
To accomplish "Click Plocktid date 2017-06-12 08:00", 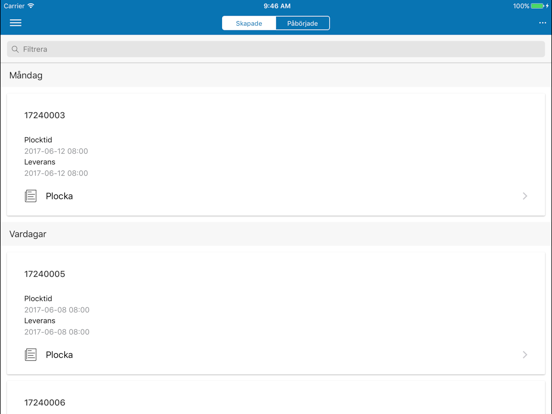I will tap(56, 151).
